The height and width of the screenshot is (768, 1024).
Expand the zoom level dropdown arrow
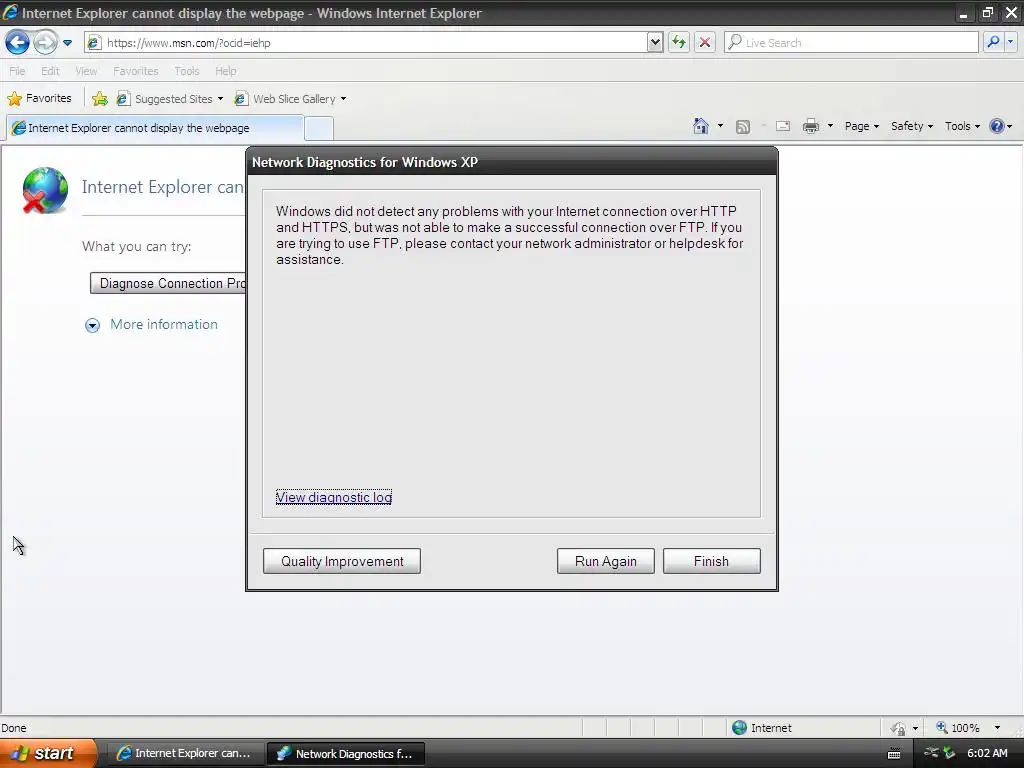997,728
